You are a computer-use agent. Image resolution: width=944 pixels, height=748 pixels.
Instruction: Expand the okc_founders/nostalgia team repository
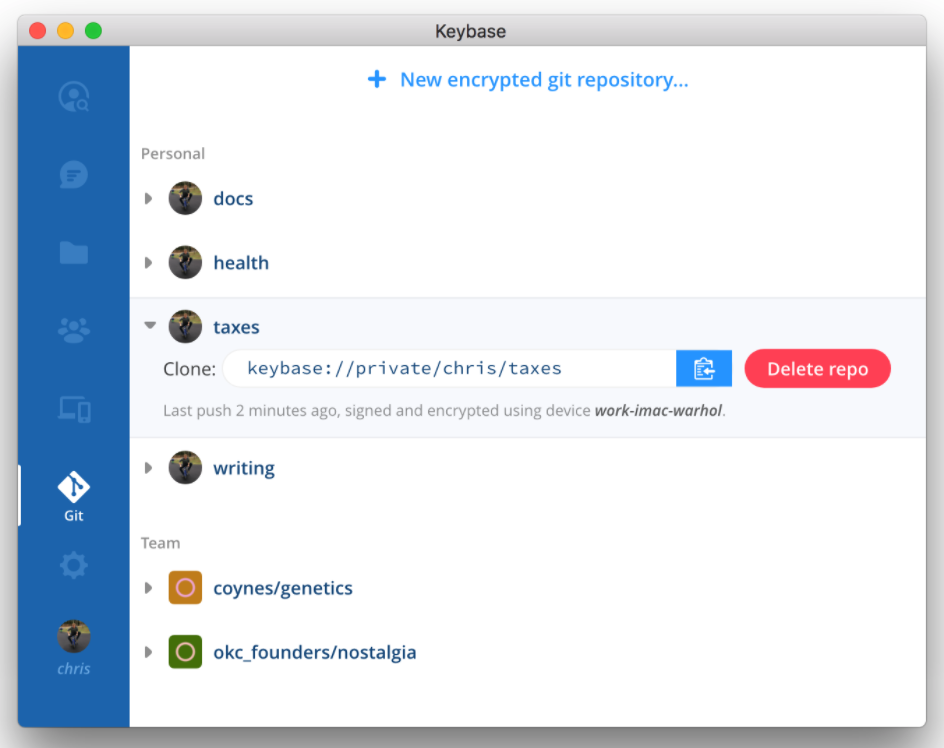(148, 652)
